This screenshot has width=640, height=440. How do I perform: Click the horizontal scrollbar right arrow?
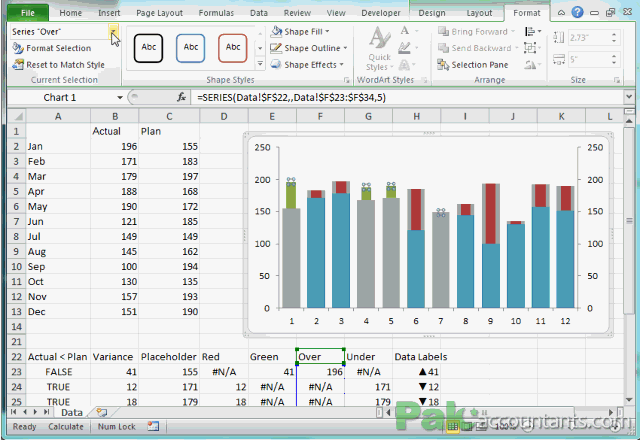point(611,412)
